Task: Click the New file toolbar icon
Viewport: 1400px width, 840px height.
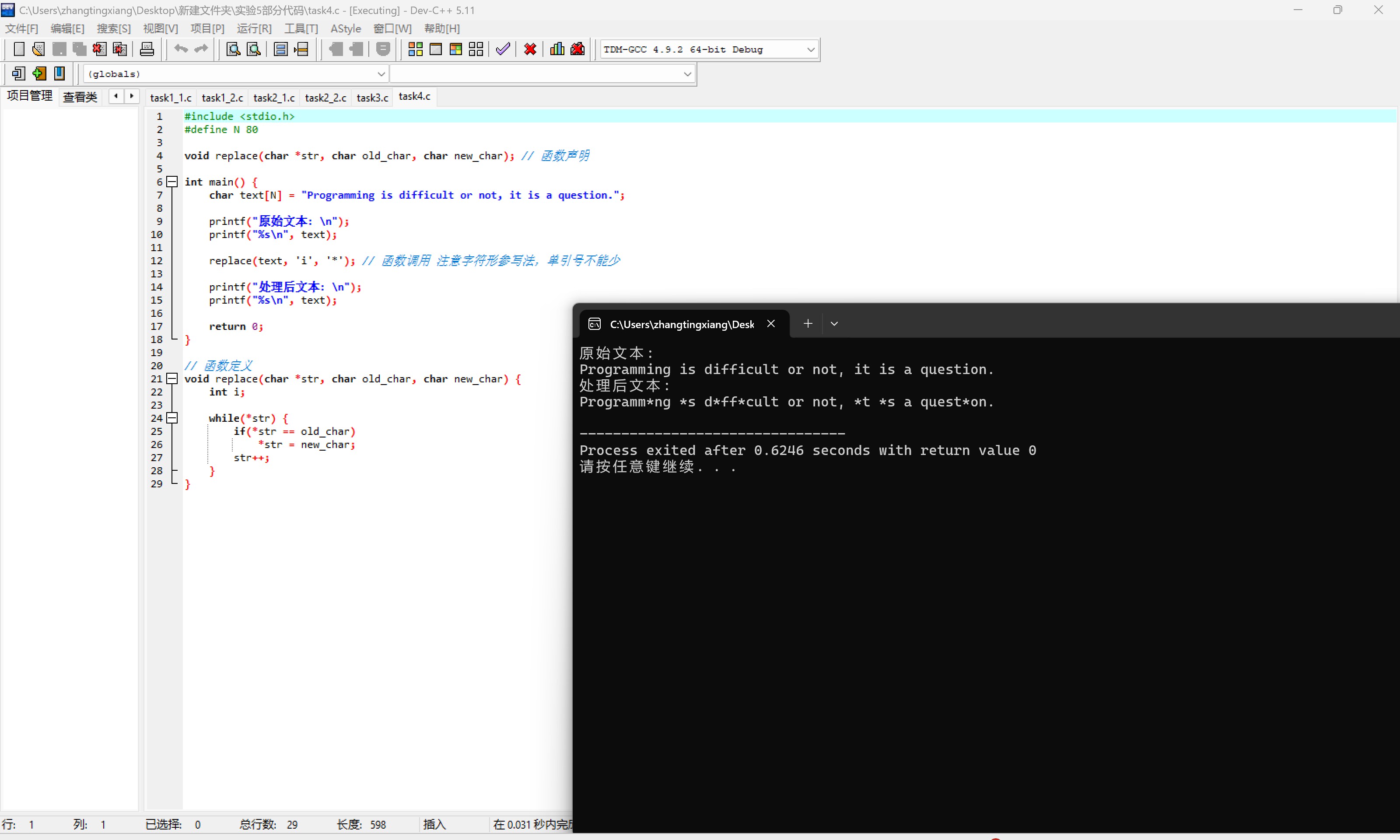Action: [x=19, y=49]
